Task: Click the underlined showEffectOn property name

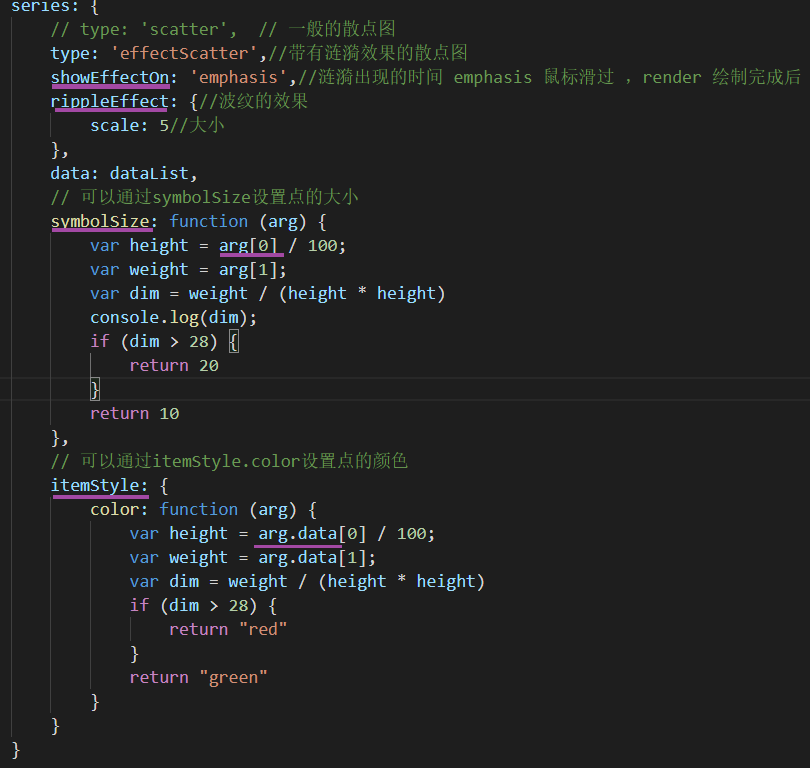Action: point(110,77)
